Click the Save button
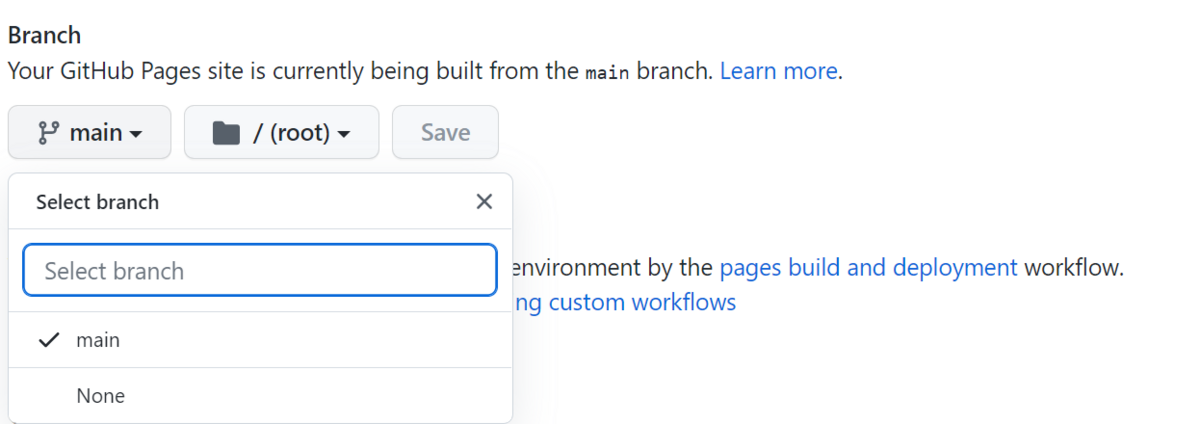 [x=445, y=132]
